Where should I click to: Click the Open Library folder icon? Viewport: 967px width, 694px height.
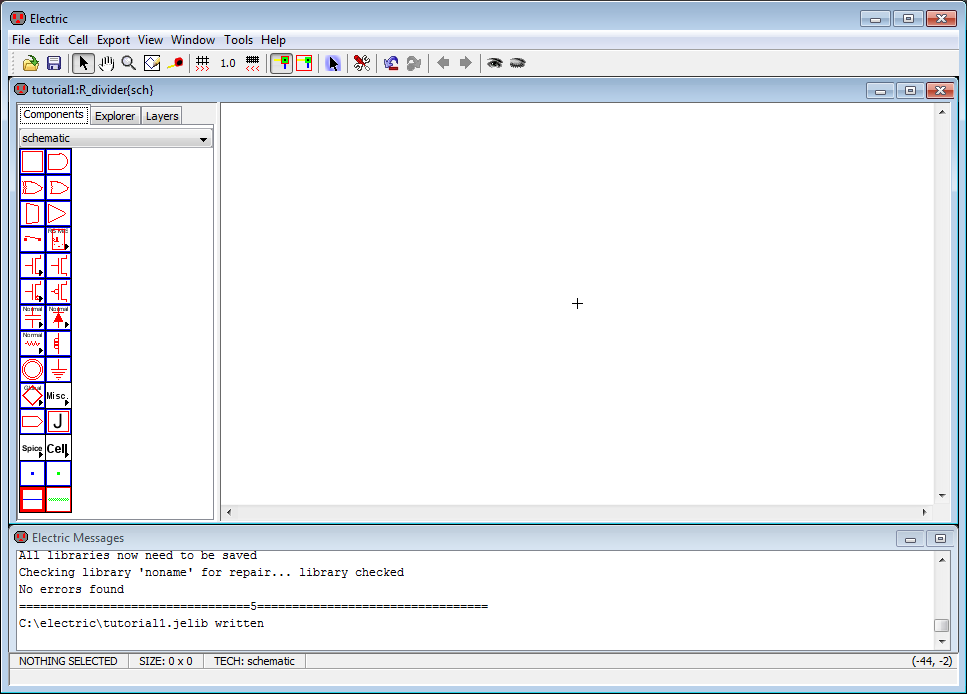click(x=31, y=63)
